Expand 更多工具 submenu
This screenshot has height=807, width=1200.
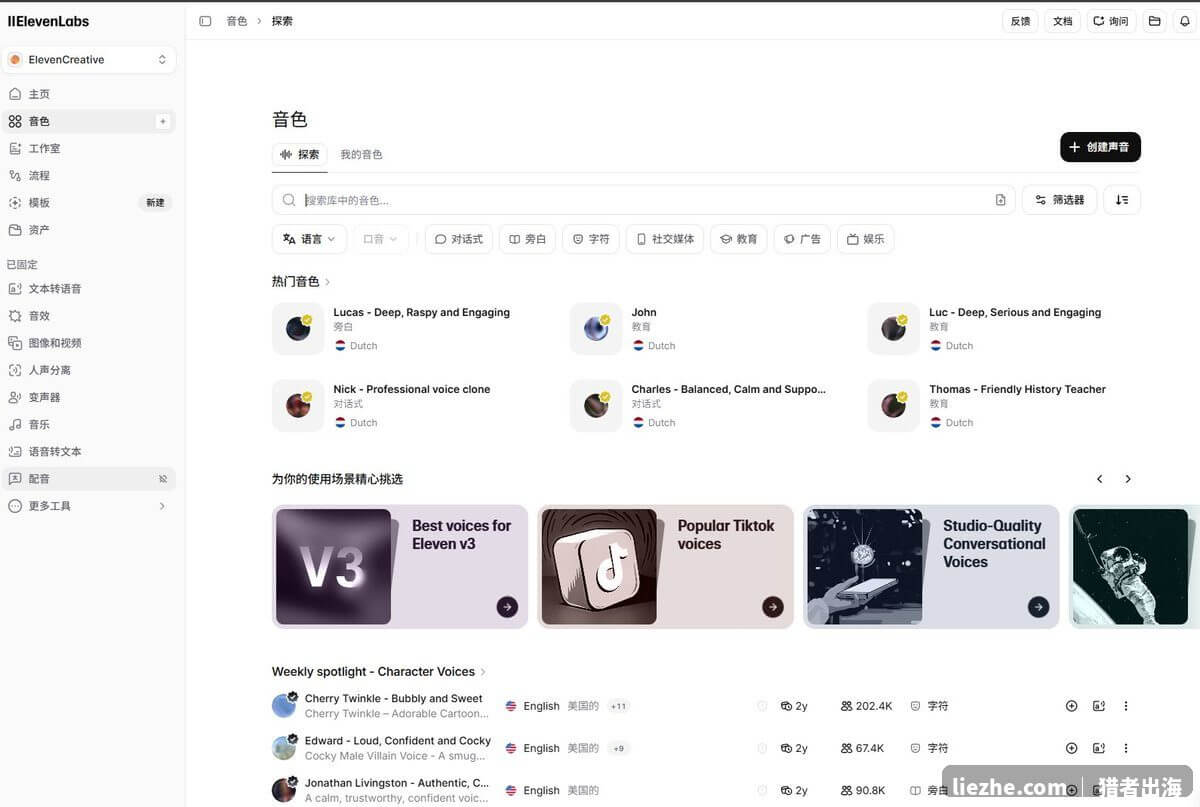[88, 506]
